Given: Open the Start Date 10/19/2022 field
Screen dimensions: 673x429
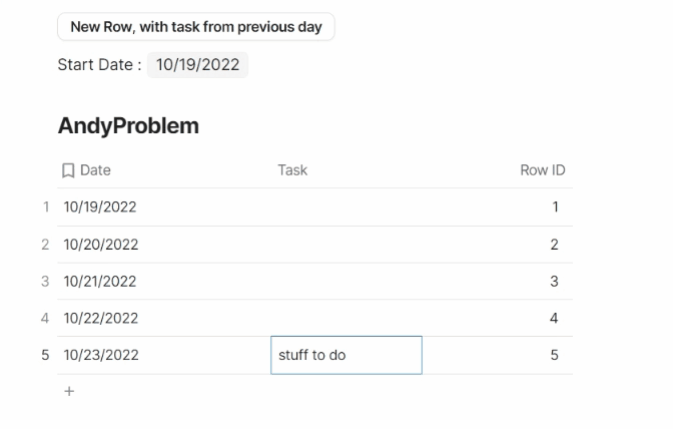Looking at the screenshot, I should 197,65.
